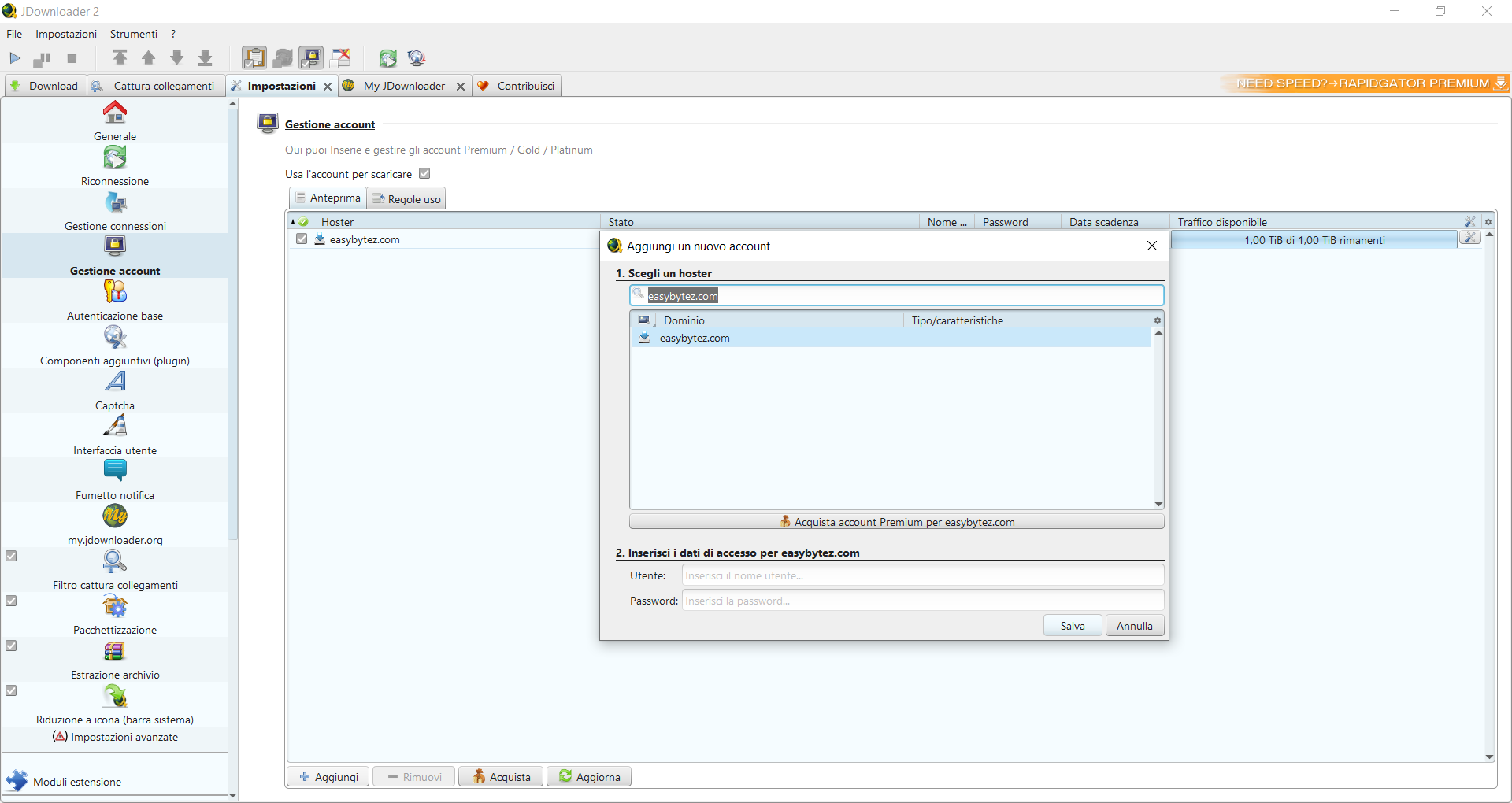
Task: Click the easybytez.com traffic remaining bar
Action: click(x=1314, y=240)
